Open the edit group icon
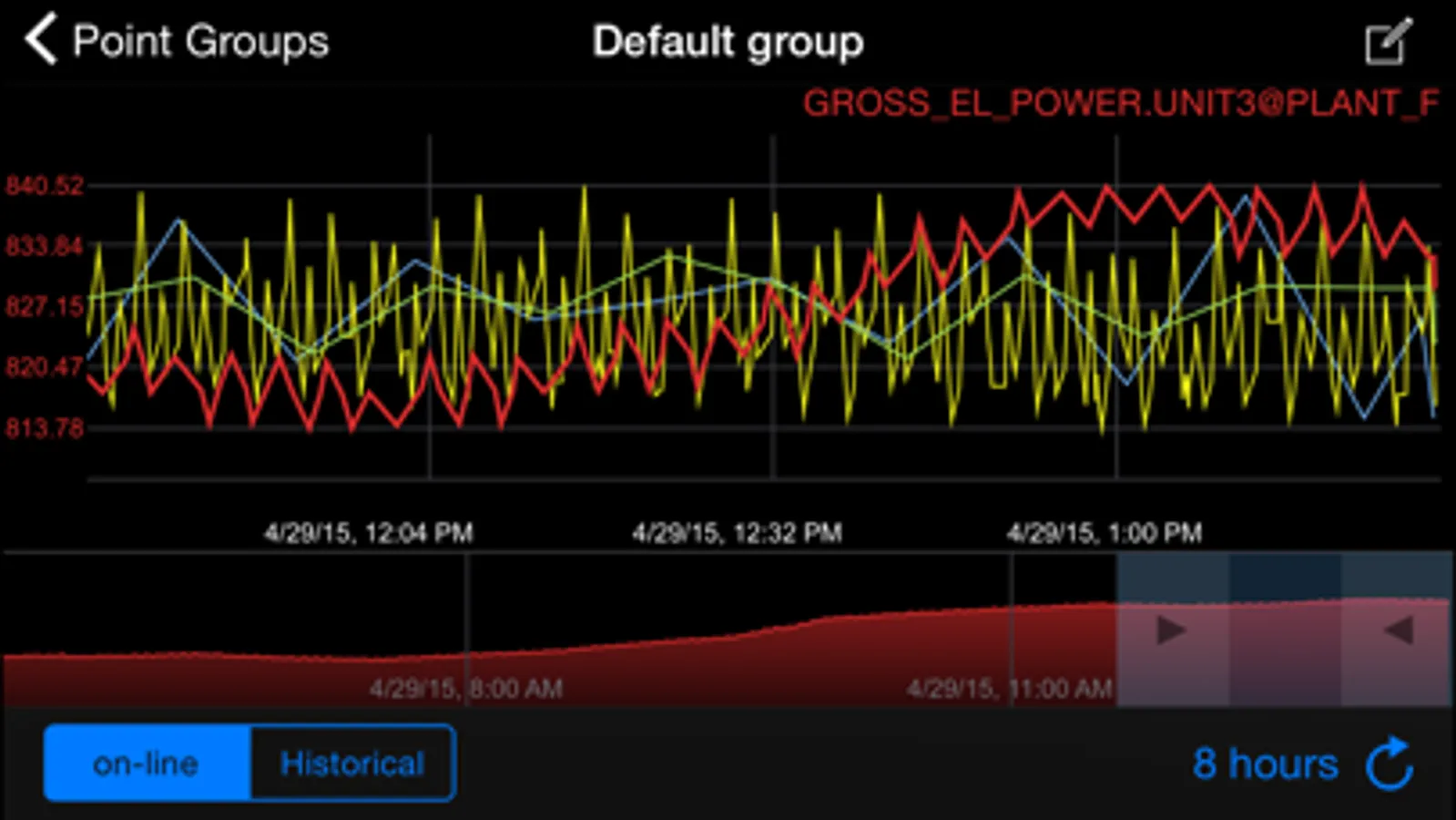Screen dimensions: 1456x820 click(1389, 41)
